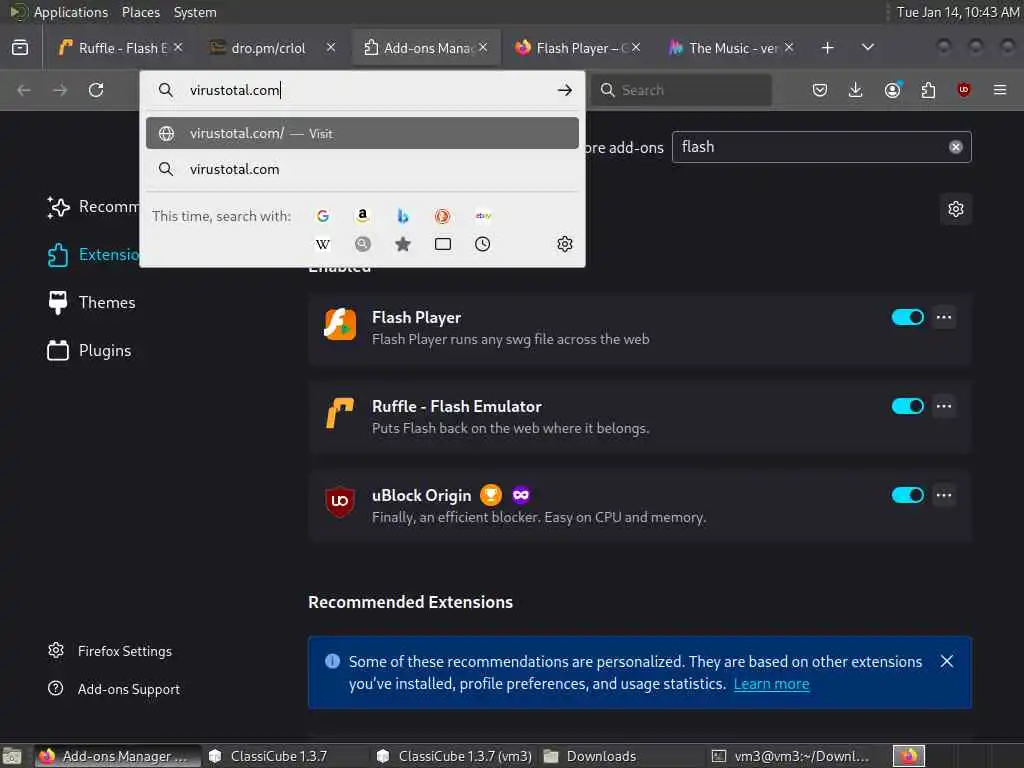Disable the Ruffle - Flash Emulator toggle
The height and width of the screenshot is (768, 1024).
click(x=908, y=406)
